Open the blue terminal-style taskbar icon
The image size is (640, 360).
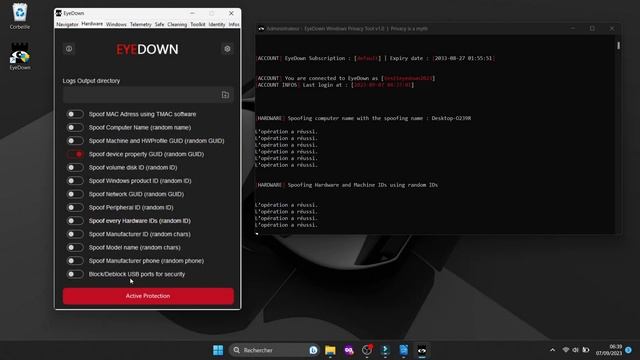[x=385, y=350]
